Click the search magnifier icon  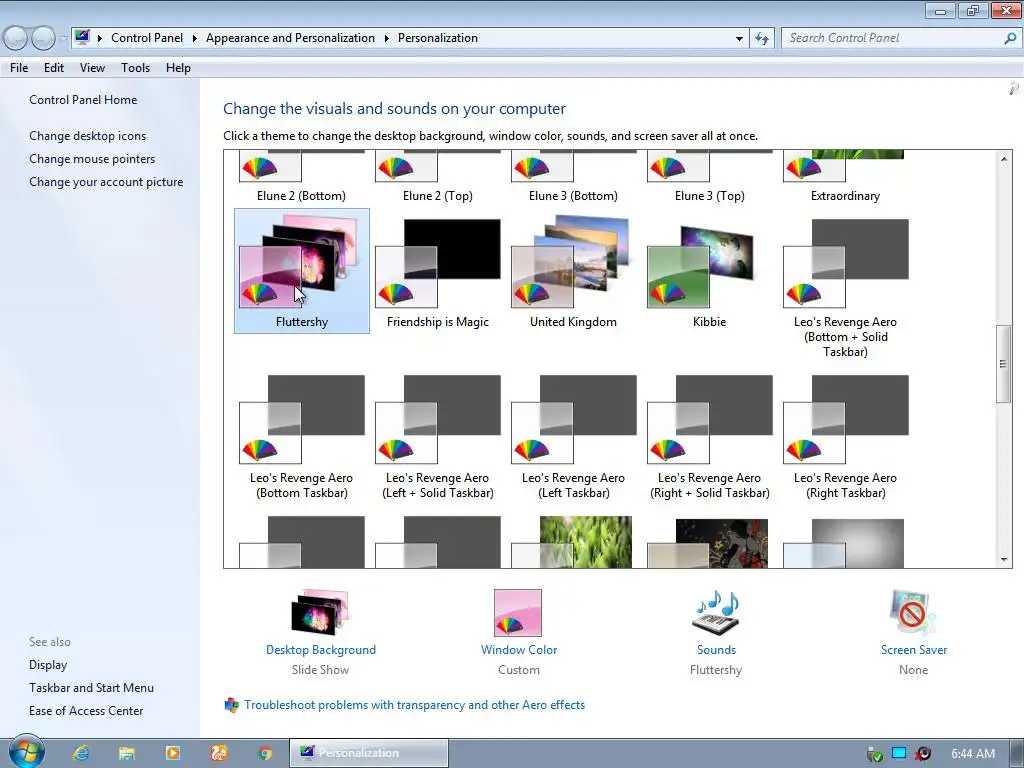tap(1010, 38)
